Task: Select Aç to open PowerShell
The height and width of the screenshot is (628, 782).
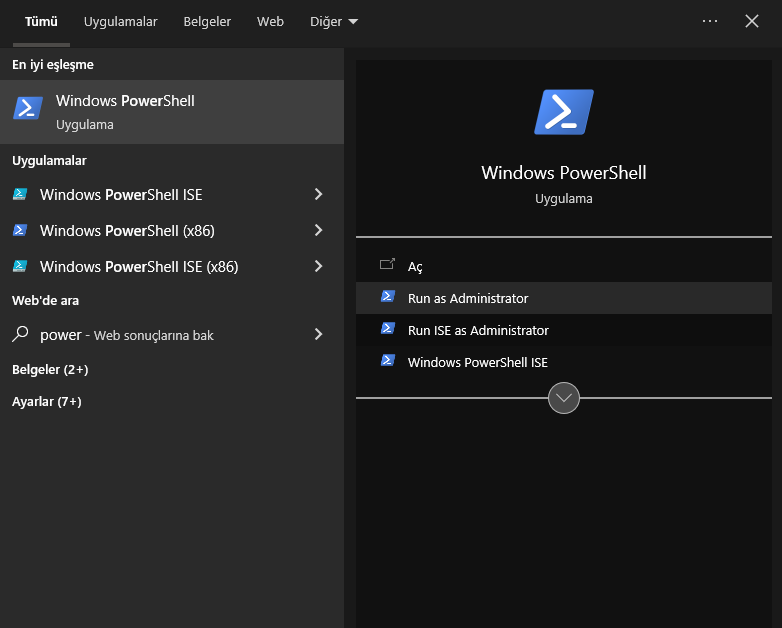Action: pos(564,266)
